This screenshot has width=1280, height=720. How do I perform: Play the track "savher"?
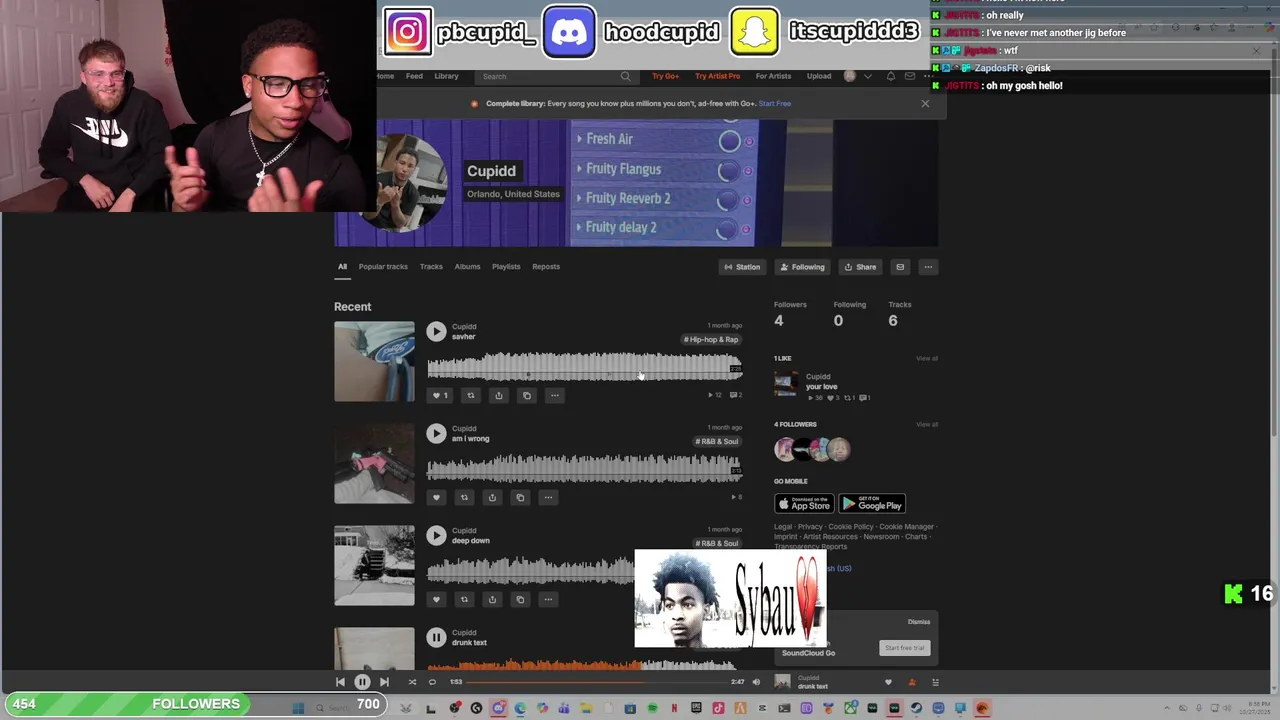tap(436, 331)
